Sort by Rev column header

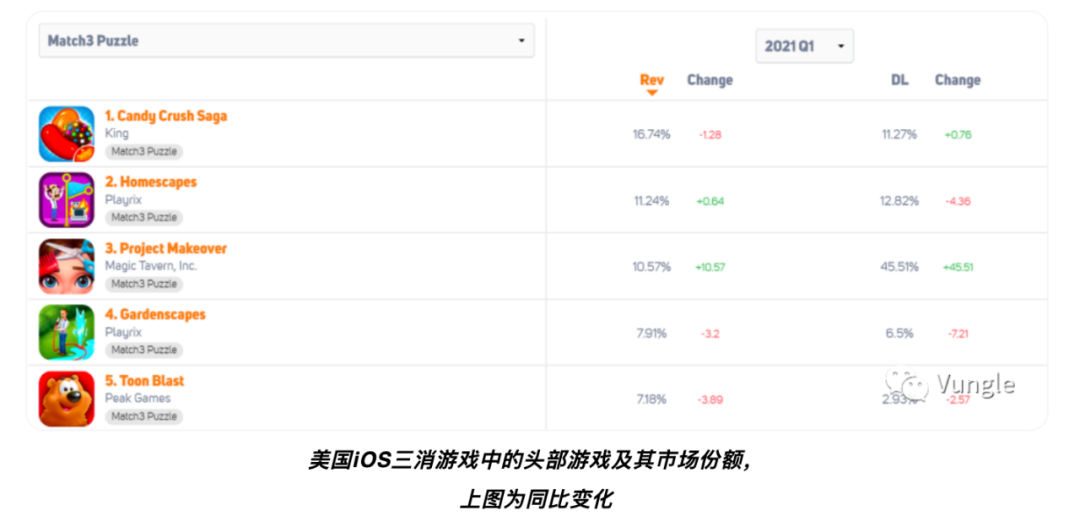click(x=652, y=79)
